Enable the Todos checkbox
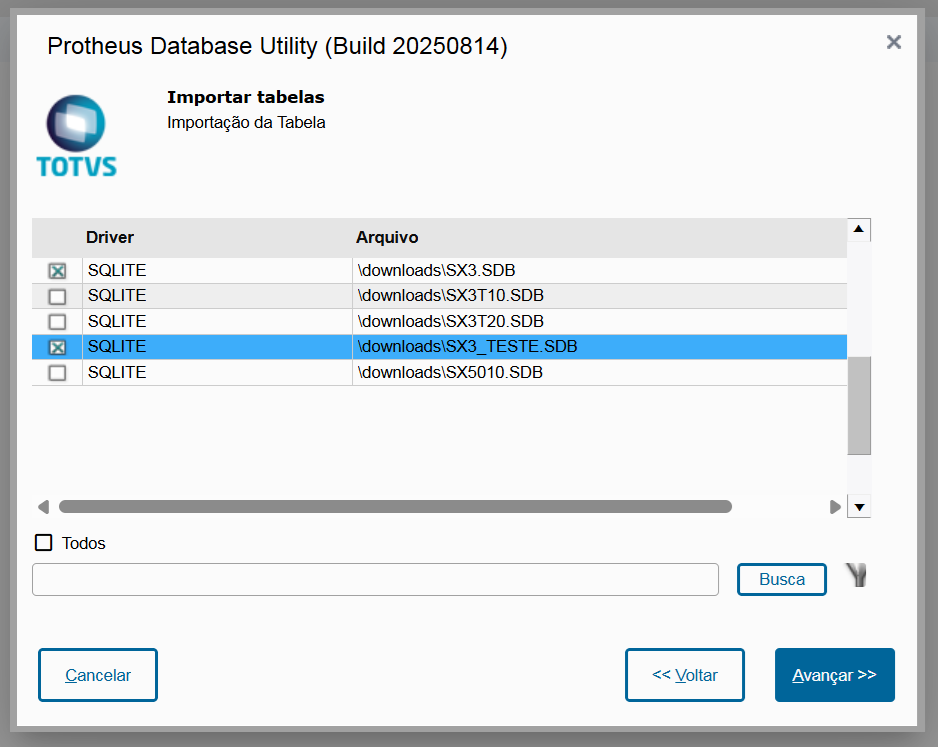The width and height of the screenshot is (938, 747). (44, 543)
